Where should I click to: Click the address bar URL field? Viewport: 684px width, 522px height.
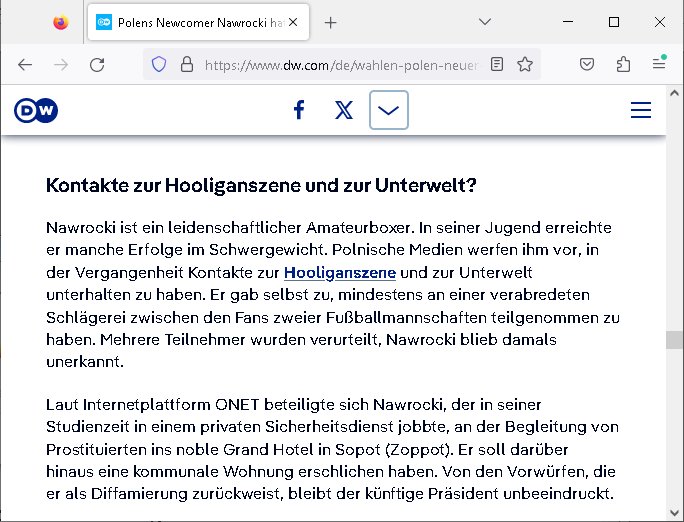(x=340, y=65)
